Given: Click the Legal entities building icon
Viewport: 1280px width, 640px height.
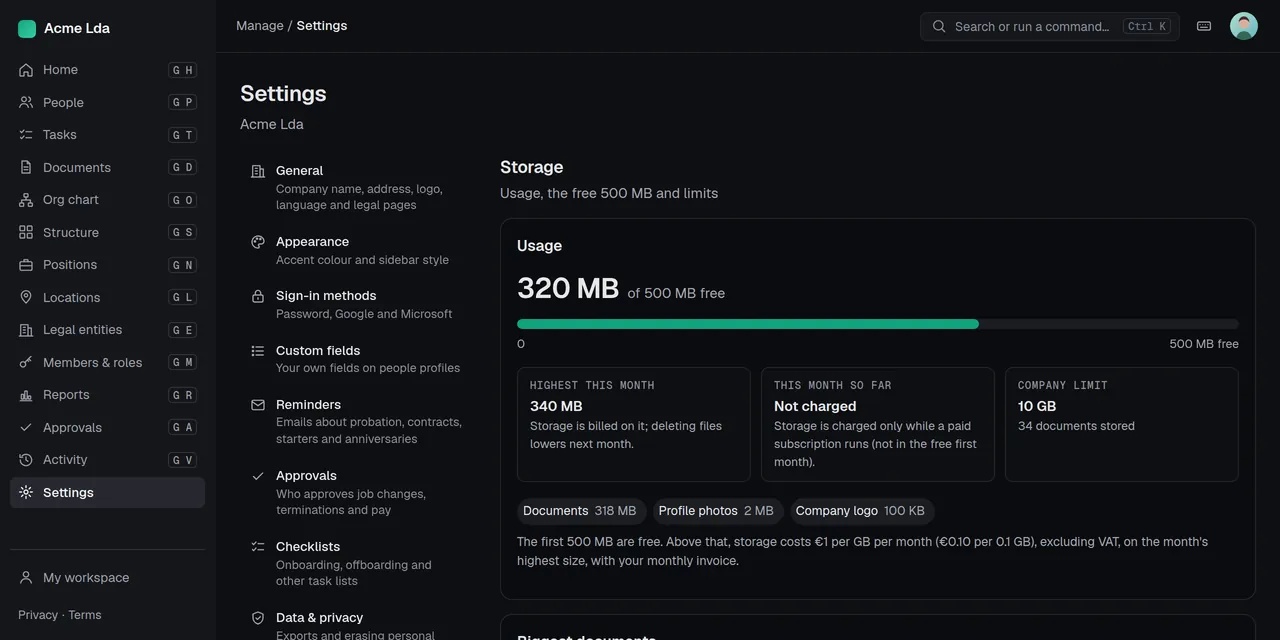Looking at the screenshot, I should click(26, 330).
